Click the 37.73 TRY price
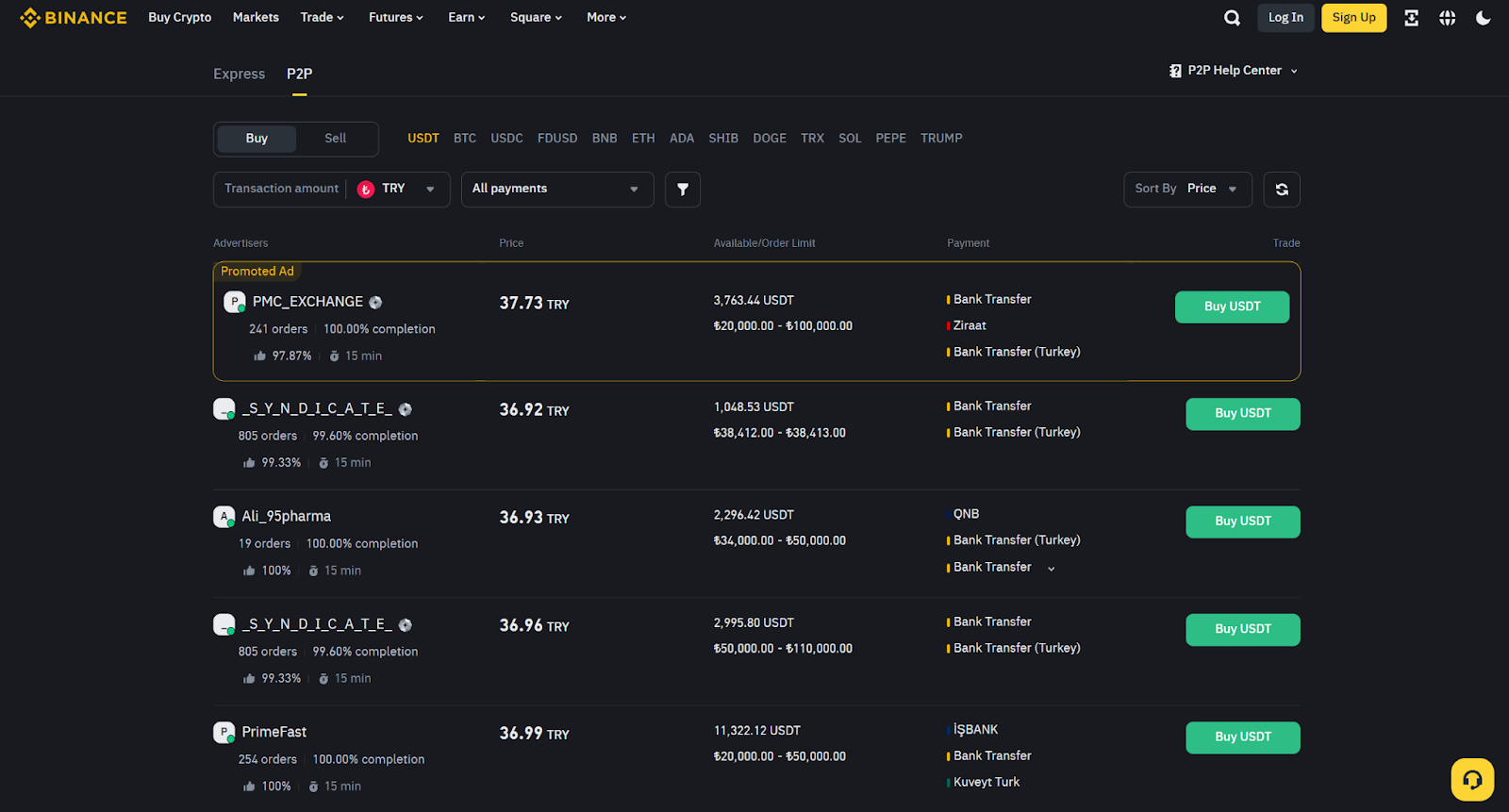Viewport: 1509px width, 812px height. (x=534, y=304)
